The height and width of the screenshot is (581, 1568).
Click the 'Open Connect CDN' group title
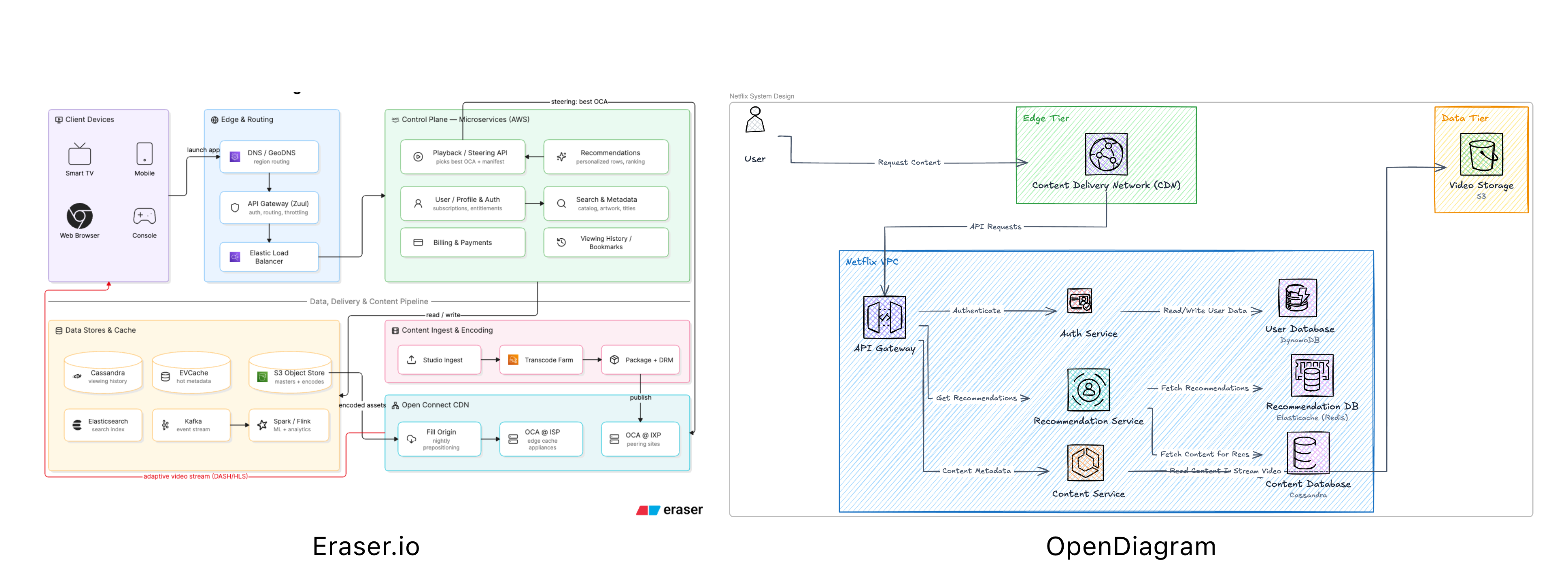435,405
